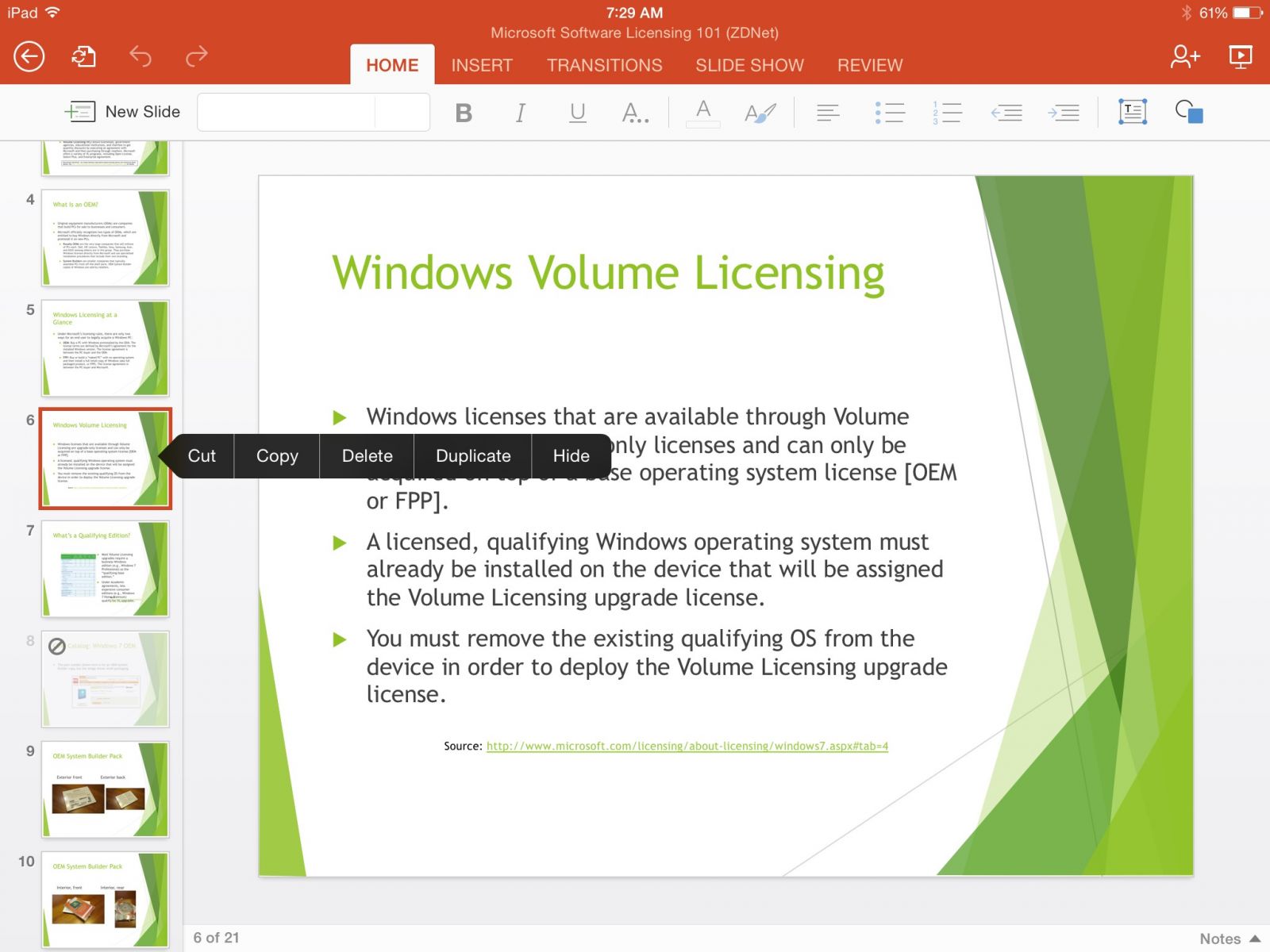Select slide 7 'What's a Qualifying Edition?'

point(106,569)
